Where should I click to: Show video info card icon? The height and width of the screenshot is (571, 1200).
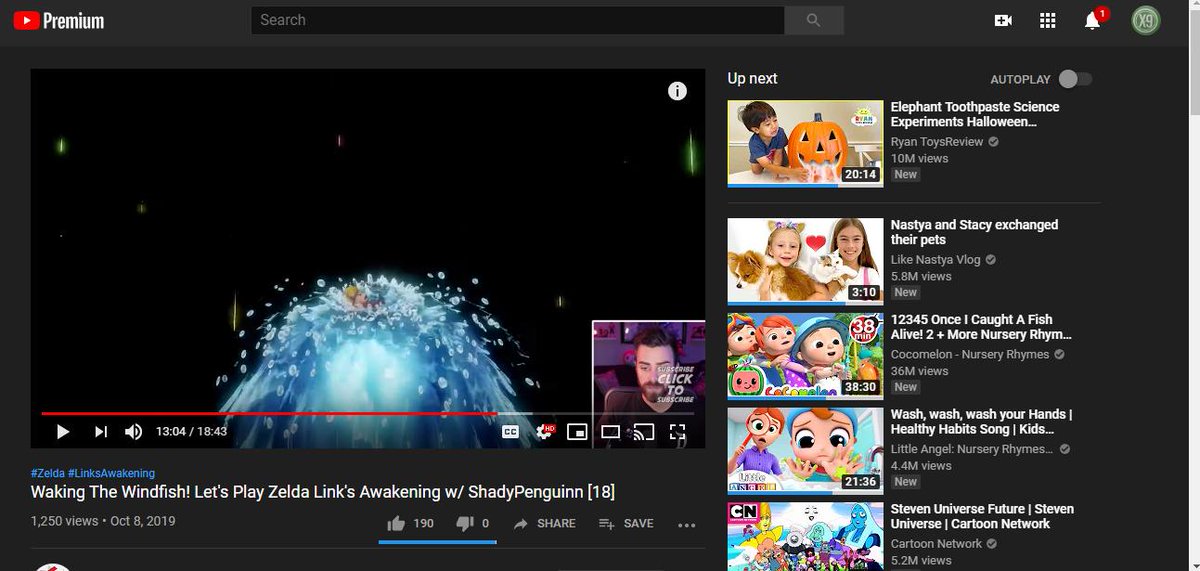(678, 91)
